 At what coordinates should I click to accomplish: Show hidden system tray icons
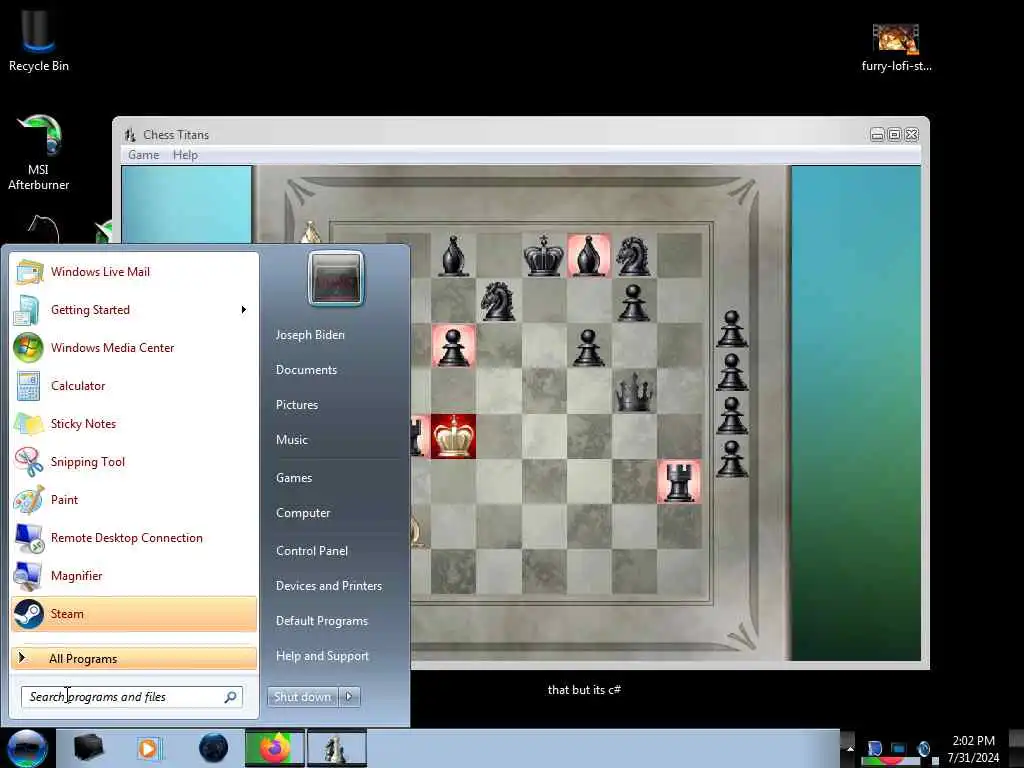coord(850,748)
